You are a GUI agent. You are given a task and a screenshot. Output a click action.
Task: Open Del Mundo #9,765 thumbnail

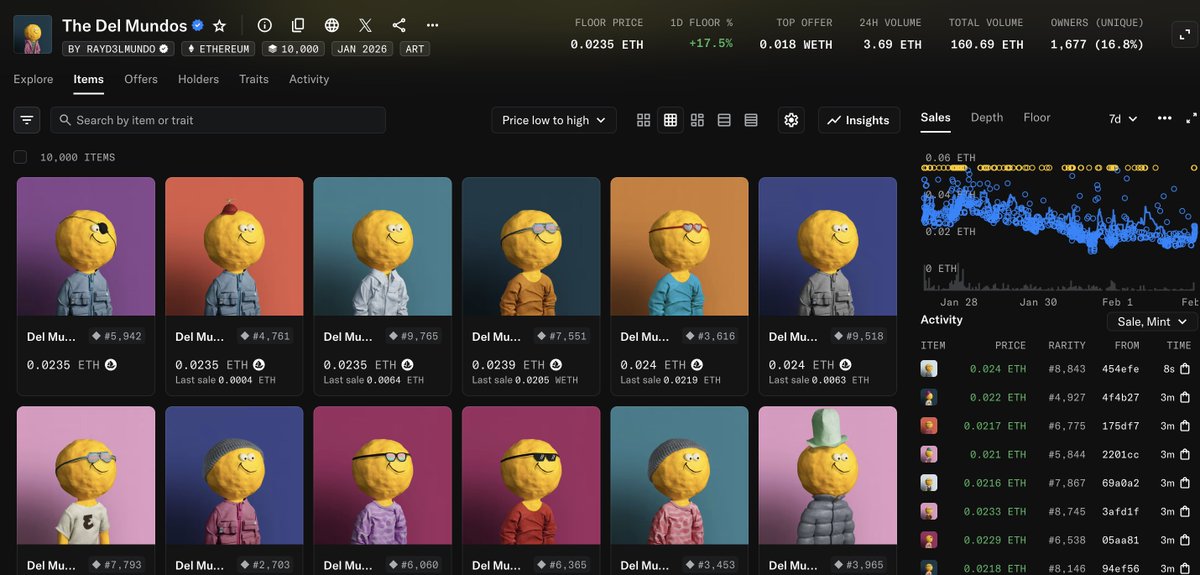pyautogui.click(x=383, y=247)
